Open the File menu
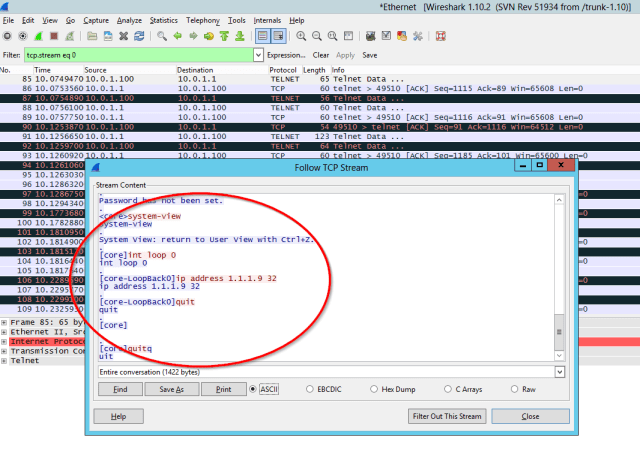 tap(8, 20)
